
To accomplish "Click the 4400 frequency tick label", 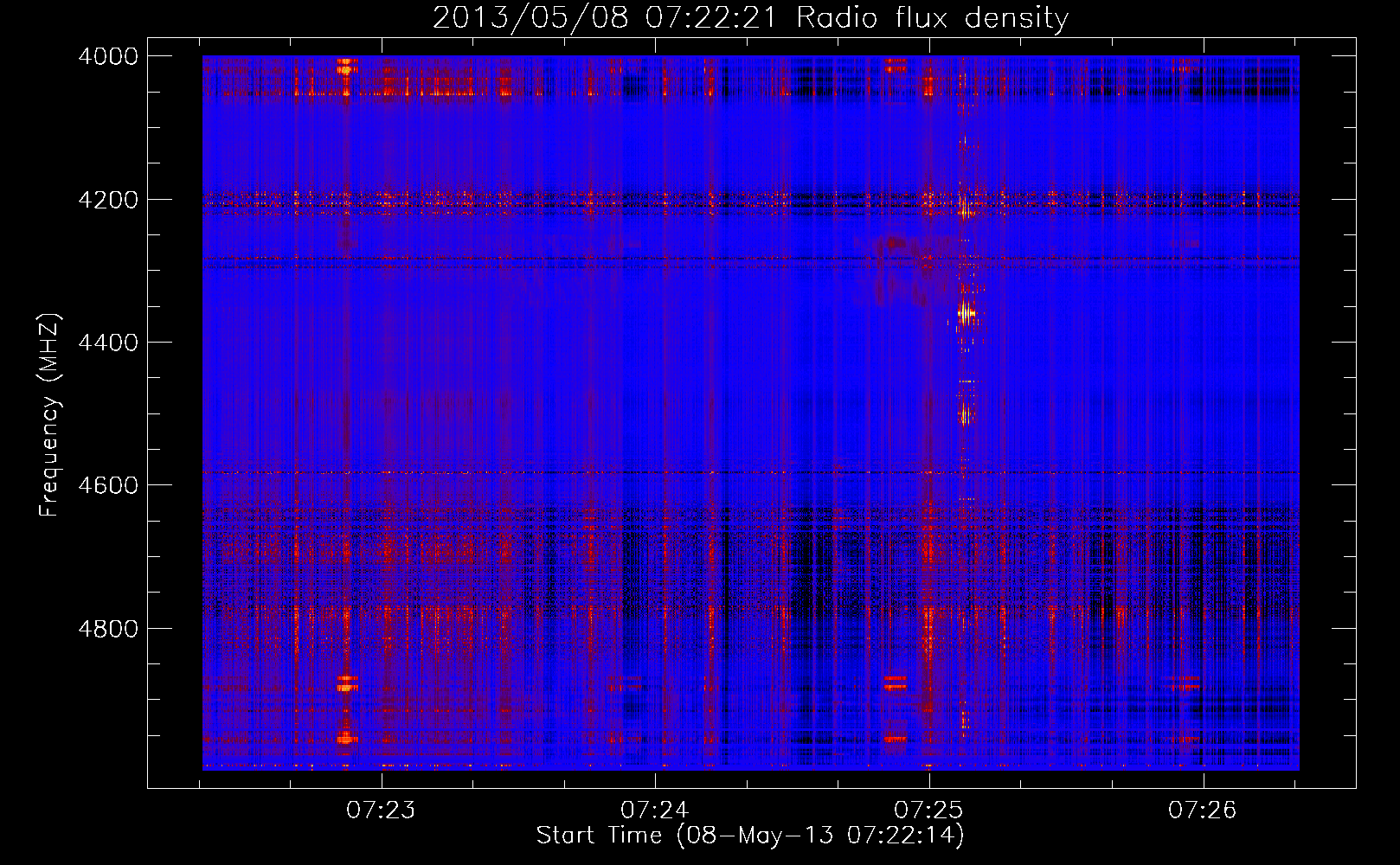I will click(x=108, y=343).
